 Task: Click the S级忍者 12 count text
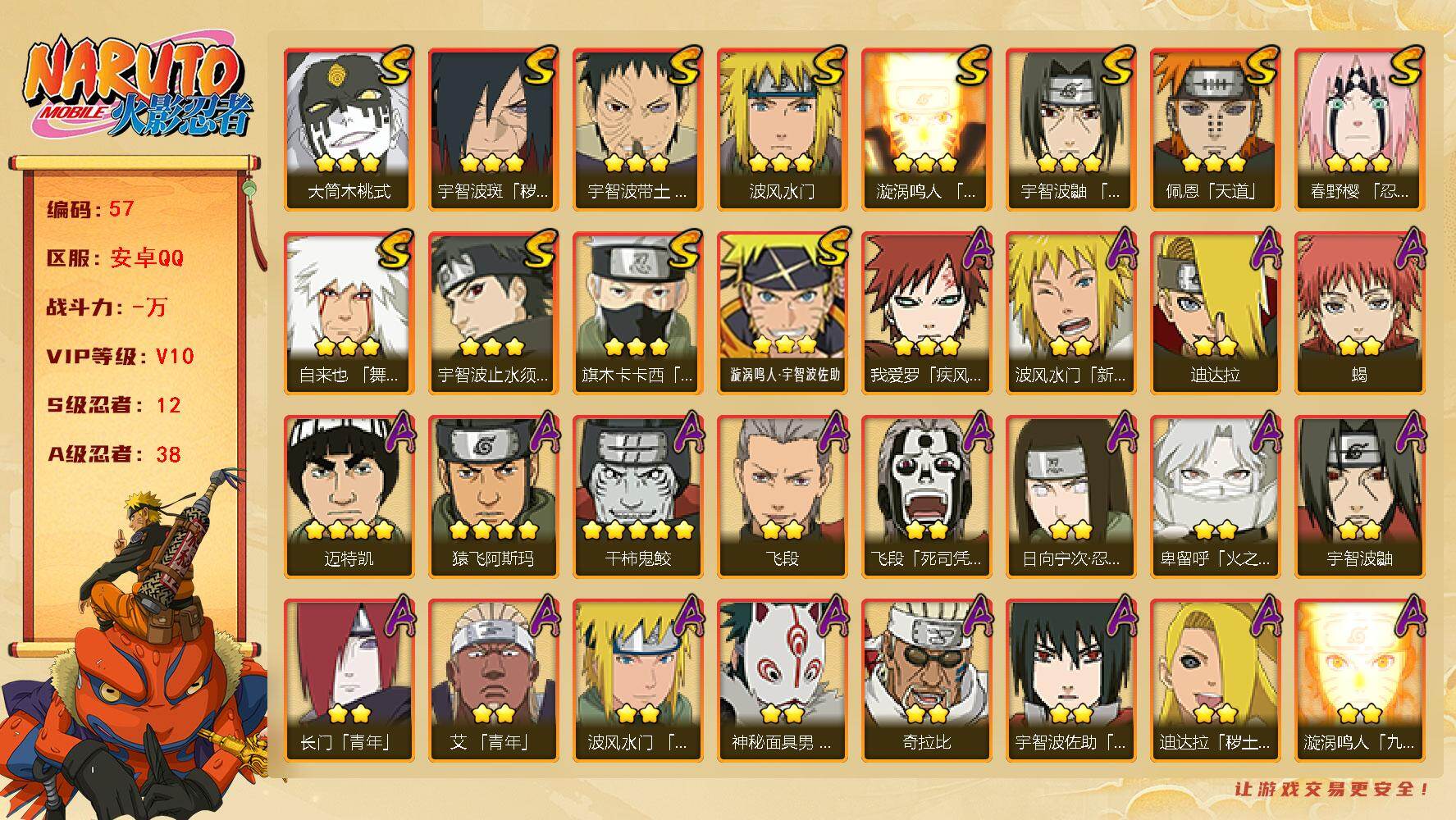pyautogui.click(x=113, y=405)
